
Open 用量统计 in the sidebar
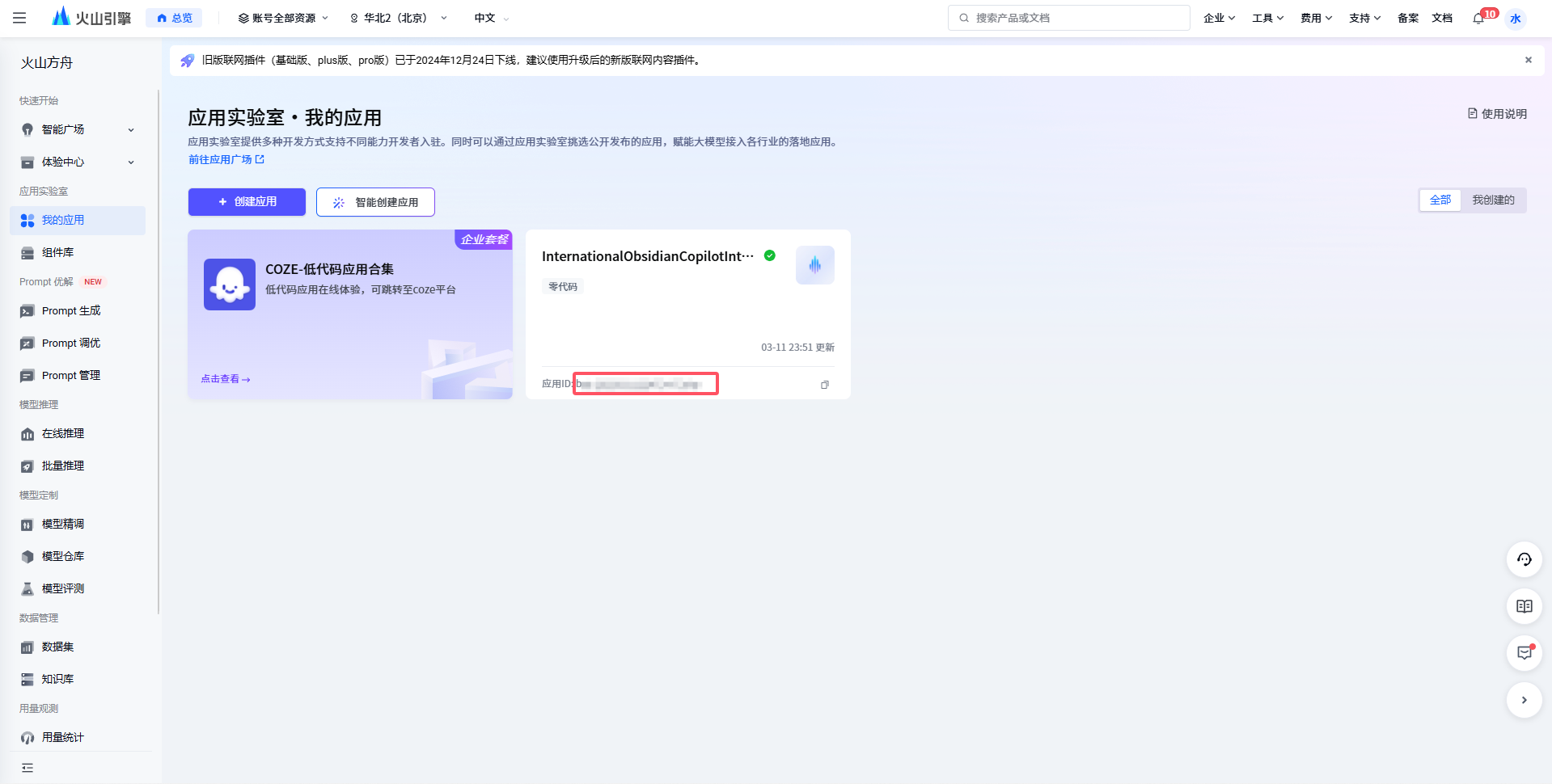pyautogui.click(x=78, y=737)
